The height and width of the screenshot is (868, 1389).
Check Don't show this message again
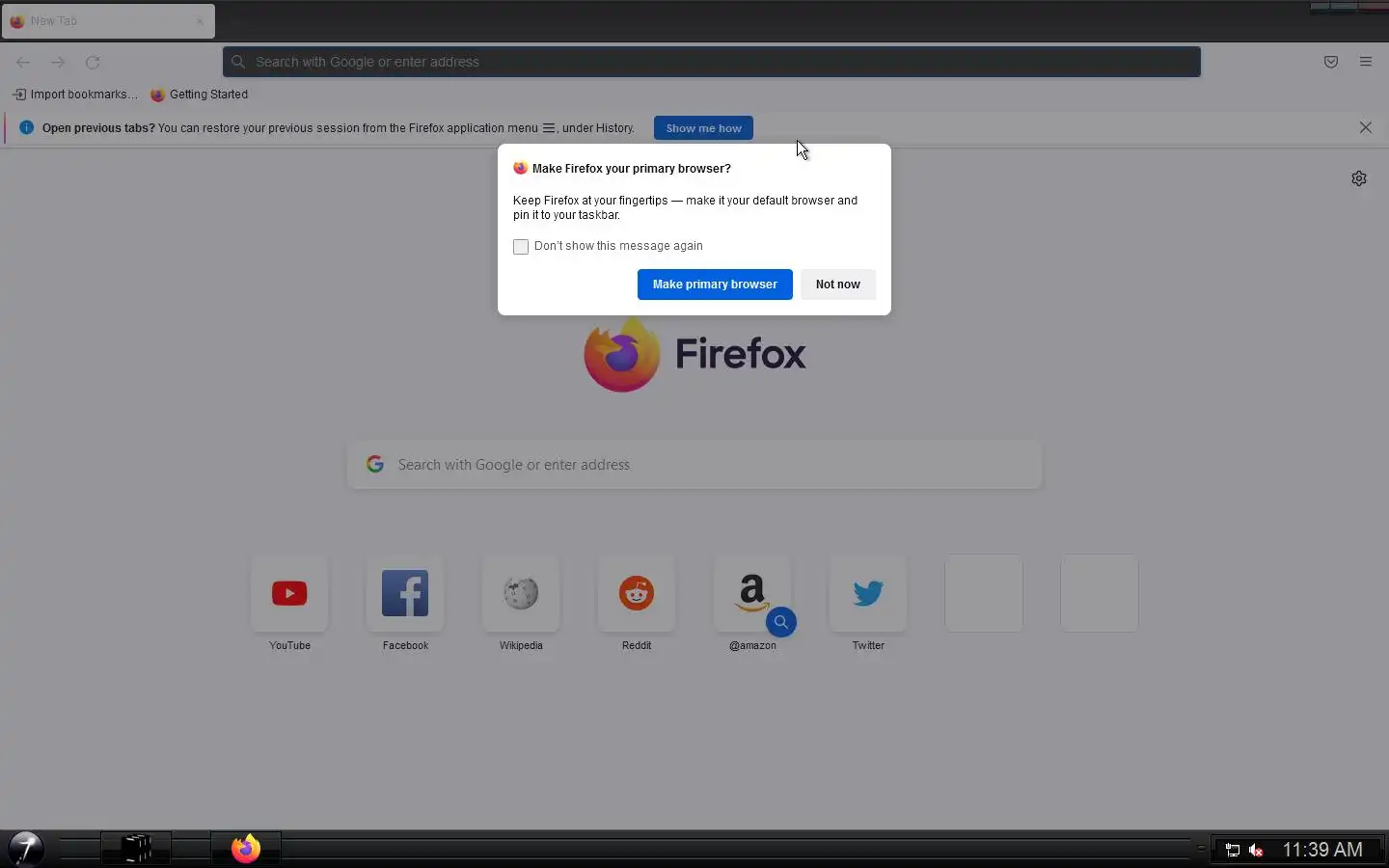pos(521,247)
